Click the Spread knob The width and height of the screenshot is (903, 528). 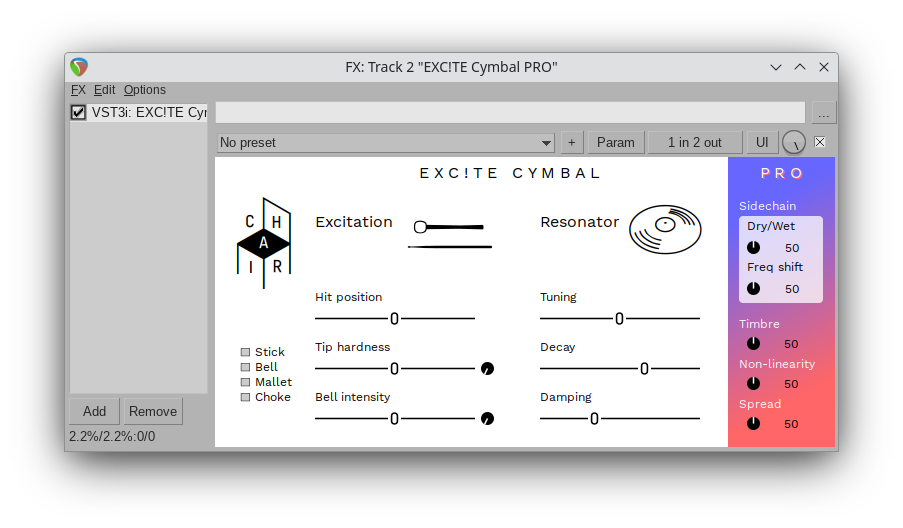coord(753,423)
